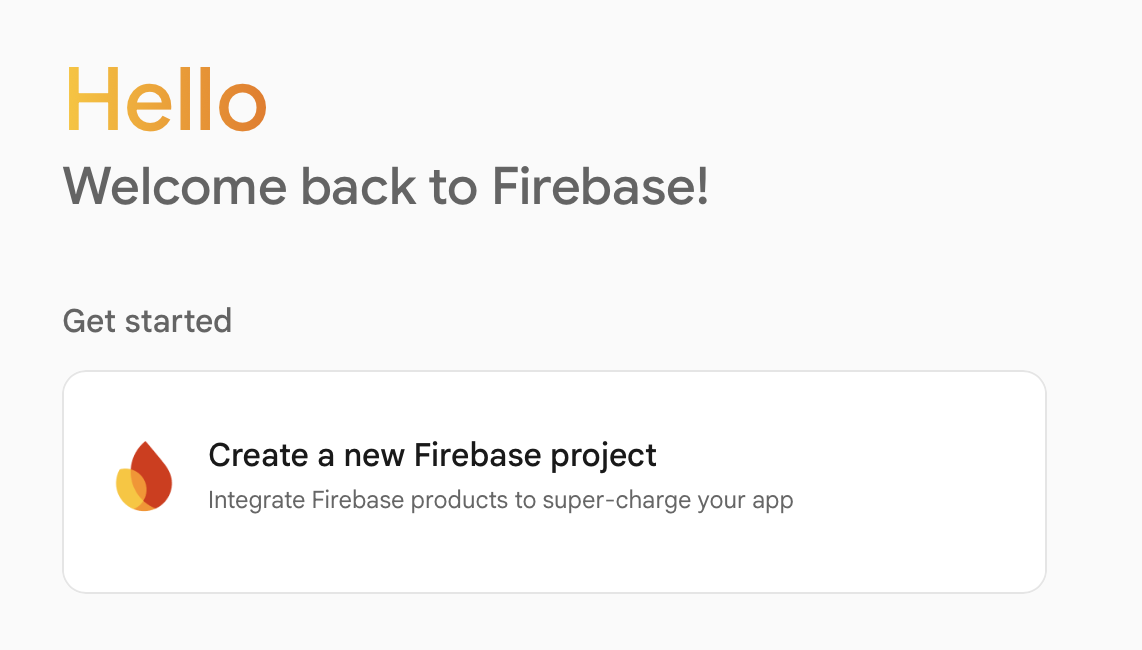
Task: Click the 'Create a new Firebase project' card
Action: coord(554,480)
